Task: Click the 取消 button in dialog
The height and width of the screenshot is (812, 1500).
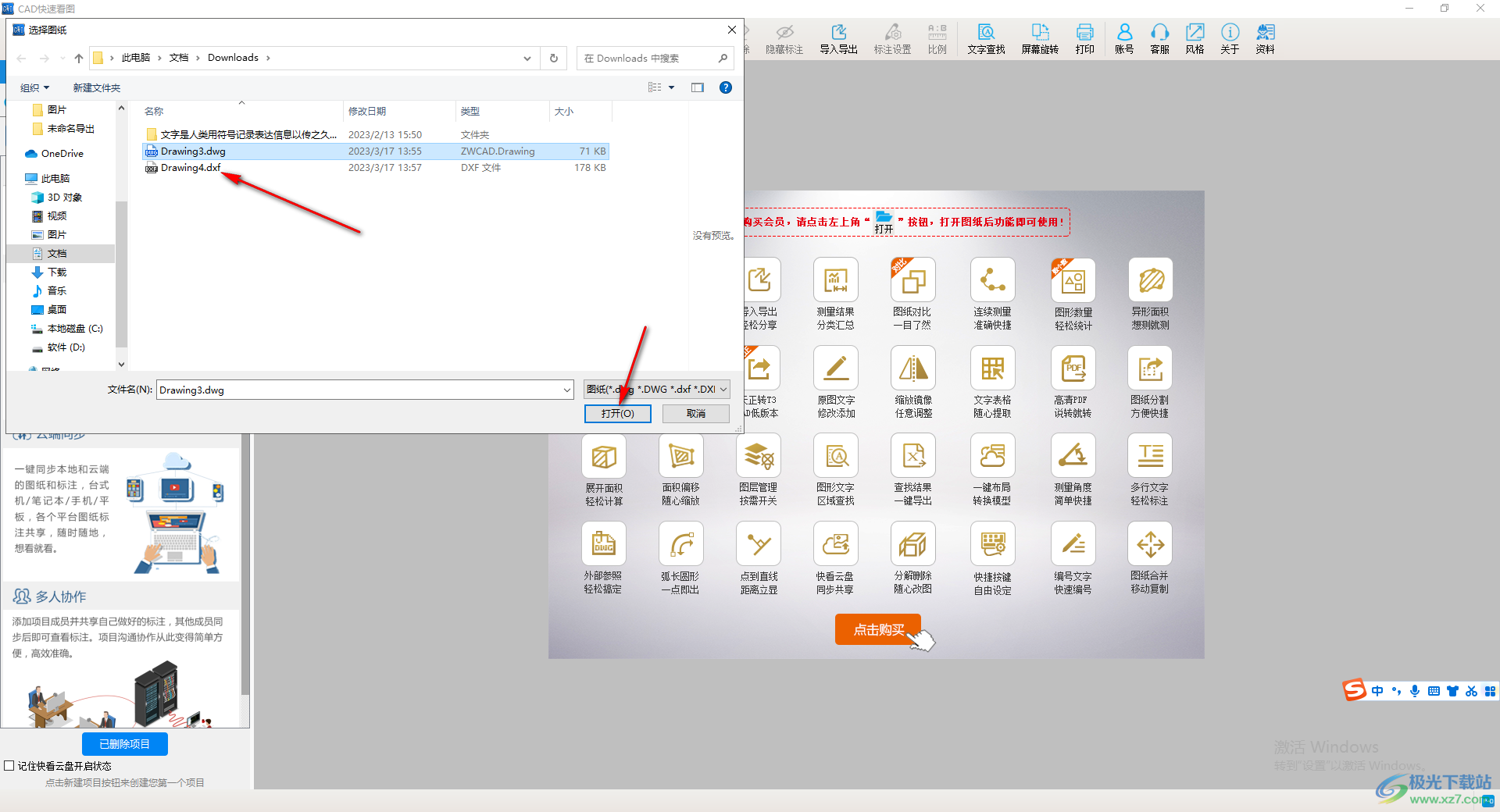Action: pos(696,414)
